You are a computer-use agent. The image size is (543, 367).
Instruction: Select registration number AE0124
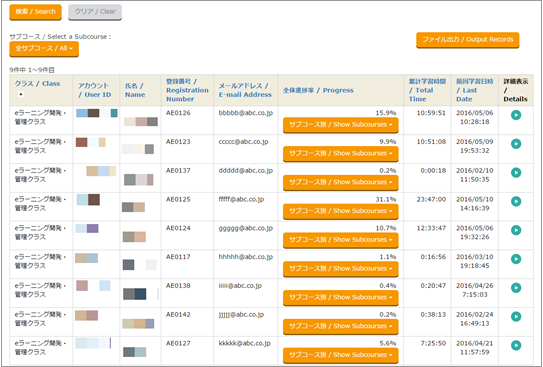point(178,228)
